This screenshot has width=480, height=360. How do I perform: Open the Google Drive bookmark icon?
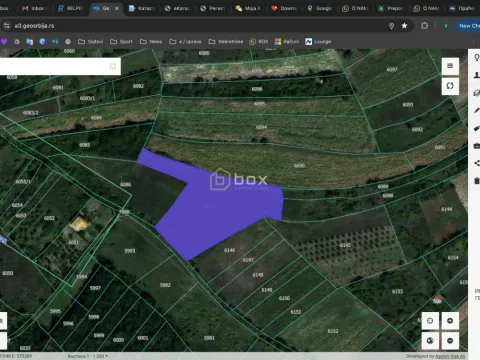[17, 42]
